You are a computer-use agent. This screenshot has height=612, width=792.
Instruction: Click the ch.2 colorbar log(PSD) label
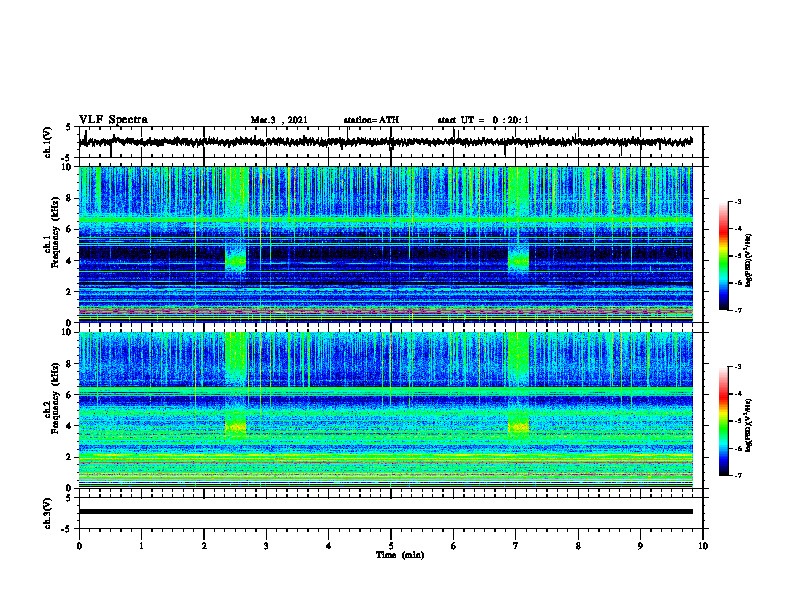[749, 425]
